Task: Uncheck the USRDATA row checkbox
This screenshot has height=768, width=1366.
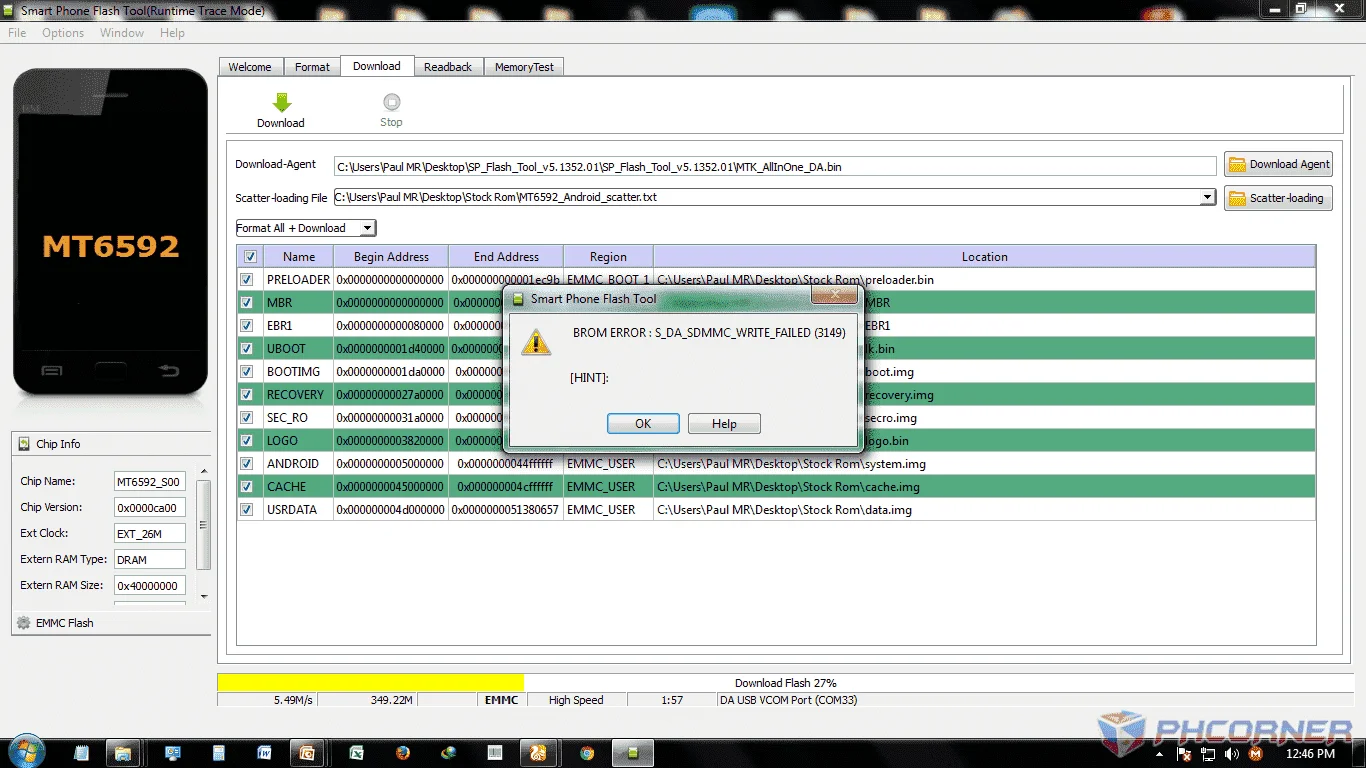Action: 247,510
